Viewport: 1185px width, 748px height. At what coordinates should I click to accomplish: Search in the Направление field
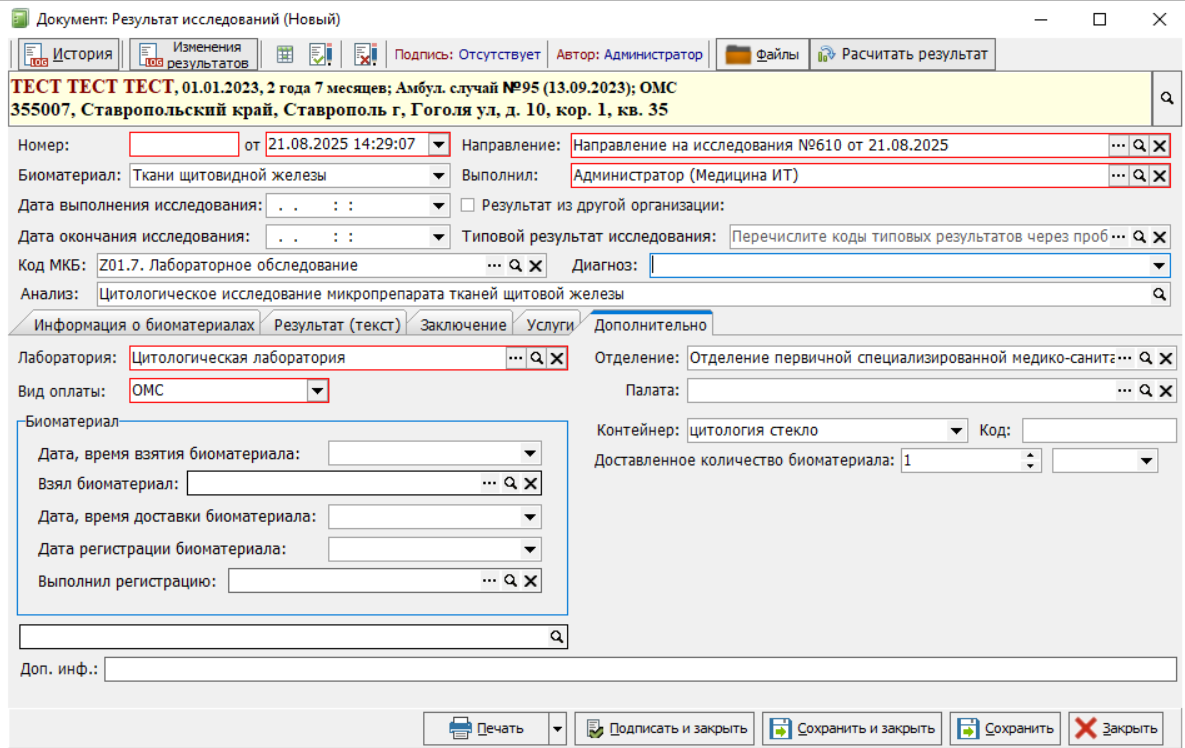click(1139, 145)
